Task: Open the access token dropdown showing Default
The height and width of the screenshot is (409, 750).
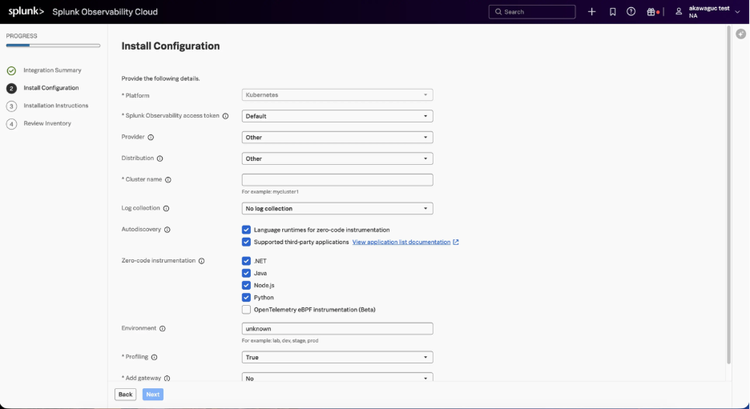Action: (337, 116)
